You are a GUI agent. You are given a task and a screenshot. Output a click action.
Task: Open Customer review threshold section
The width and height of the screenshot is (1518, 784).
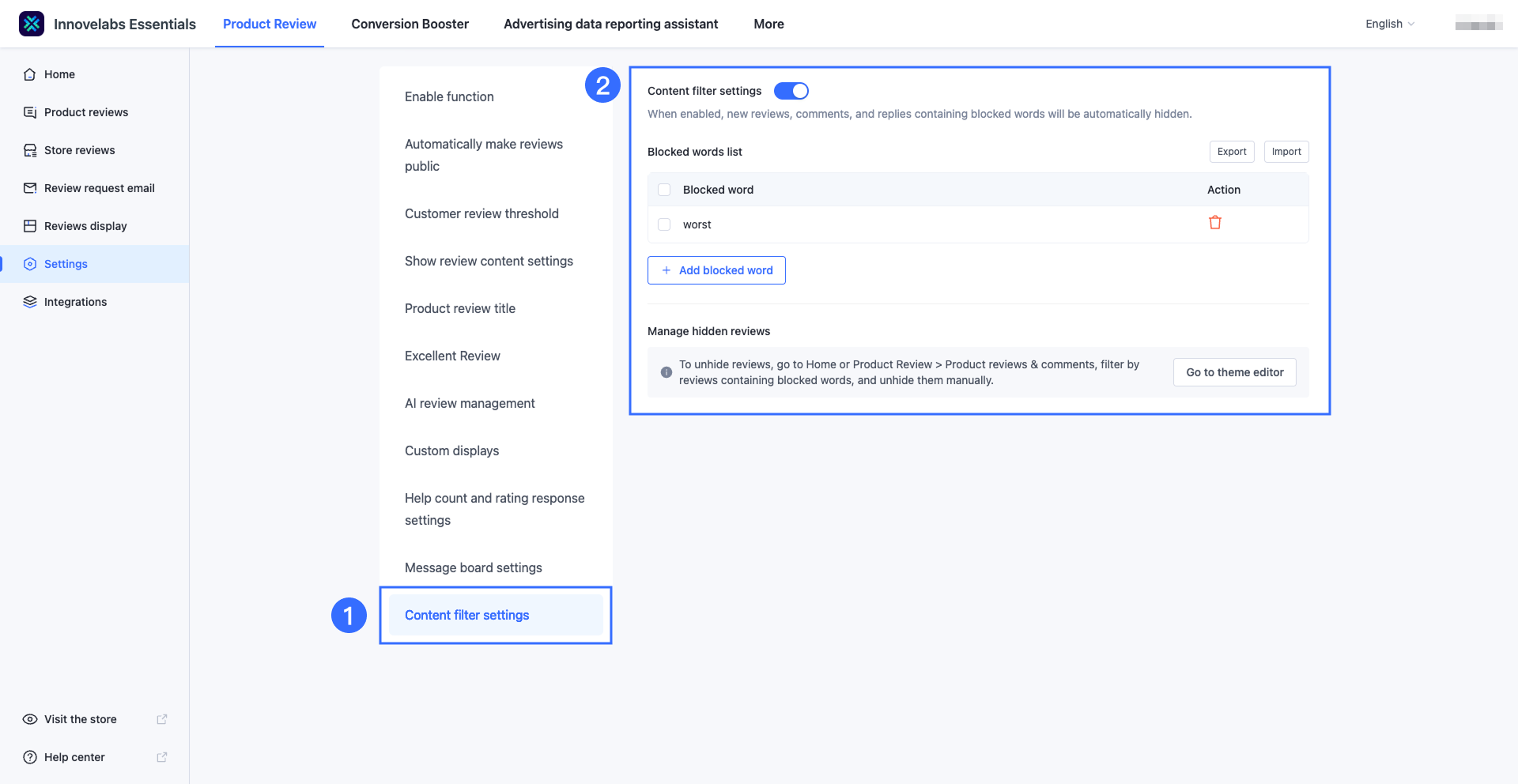(x=496, y=213)
